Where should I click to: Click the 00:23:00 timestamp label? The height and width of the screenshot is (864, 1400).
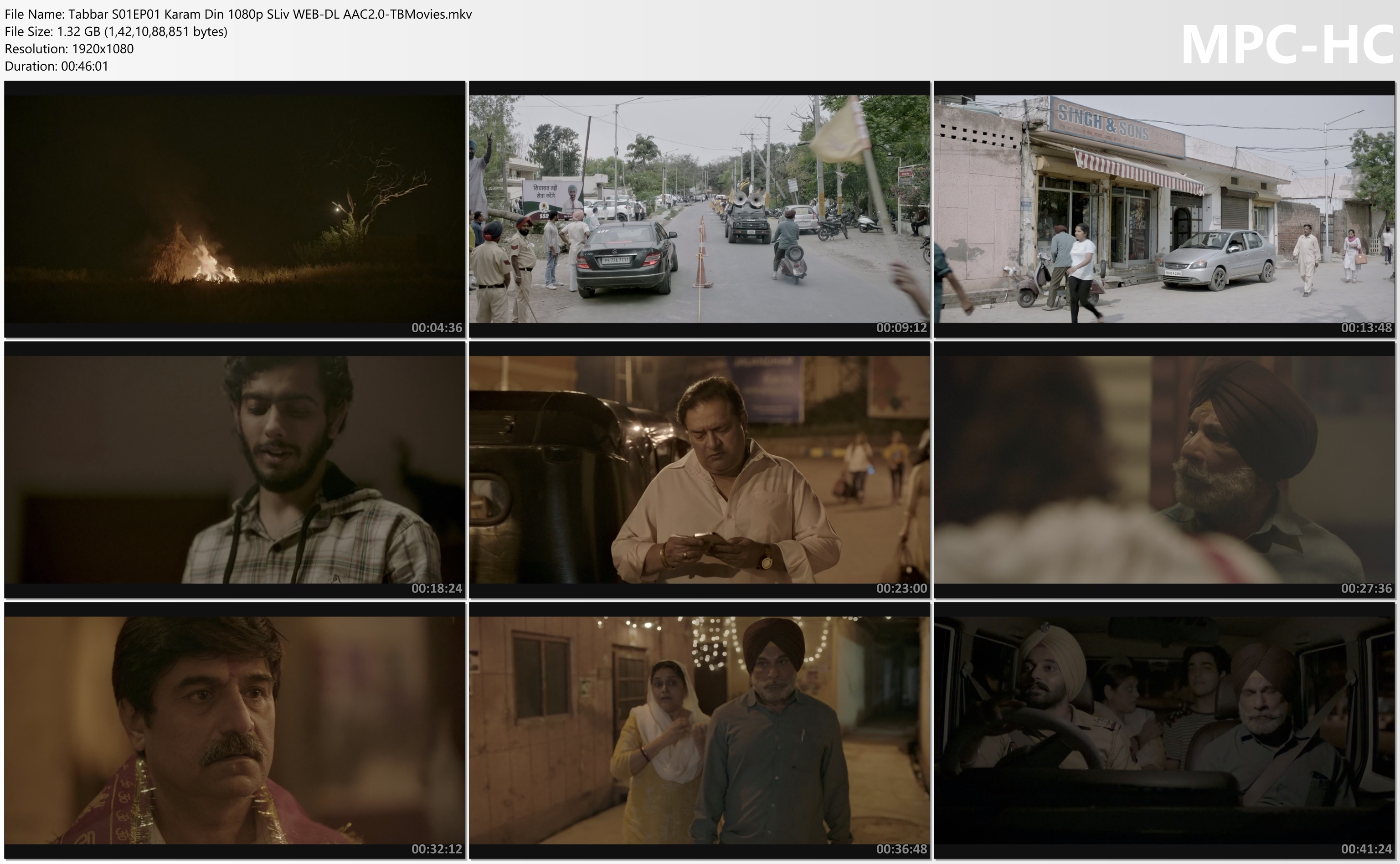(901, 589)
